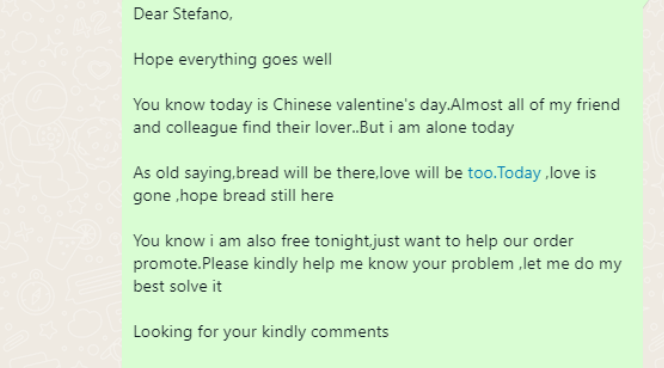Click the 'Dear Stefano,' greeting line
Screen dimensions: 664x368
click(x=183, y=14)
